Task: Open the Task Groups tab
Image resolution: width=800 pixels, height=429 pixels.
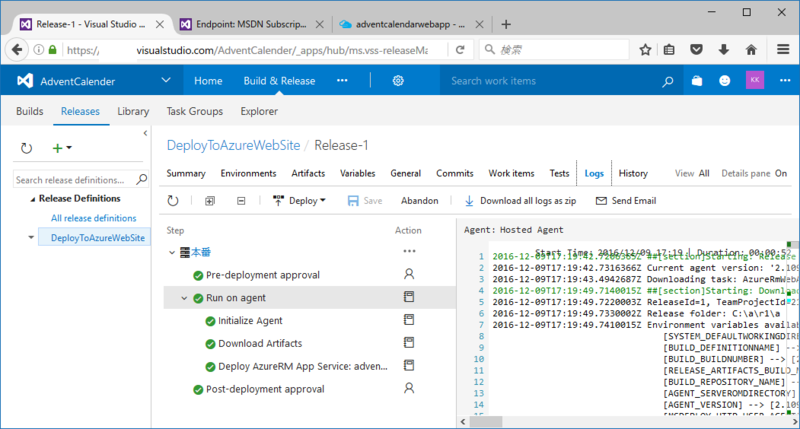Action: pyautogui.click(x=194, y=111)
